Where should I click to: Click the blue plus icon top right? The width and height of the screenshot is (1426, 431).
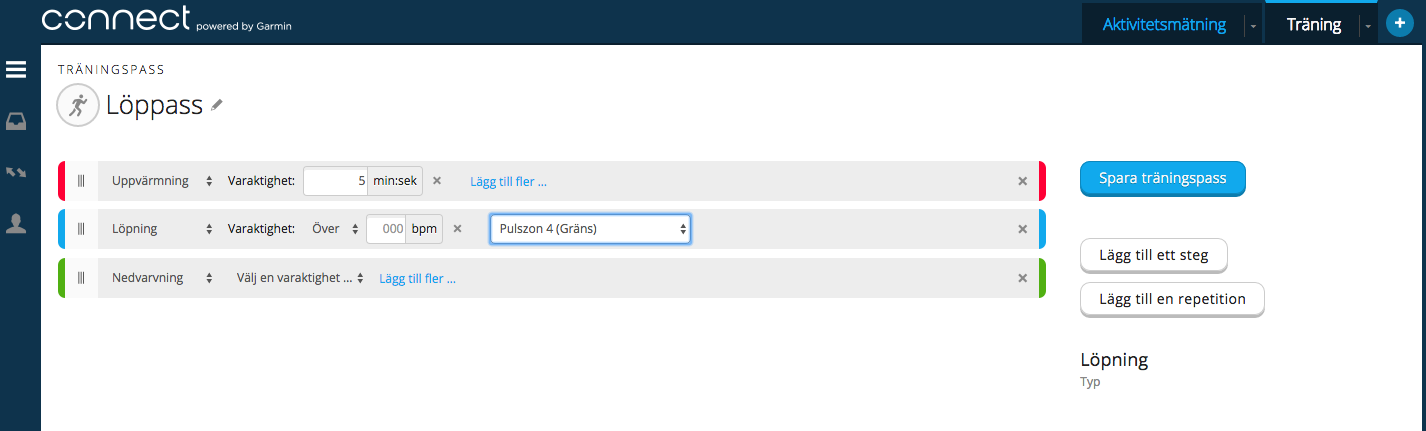[1398, 24]
